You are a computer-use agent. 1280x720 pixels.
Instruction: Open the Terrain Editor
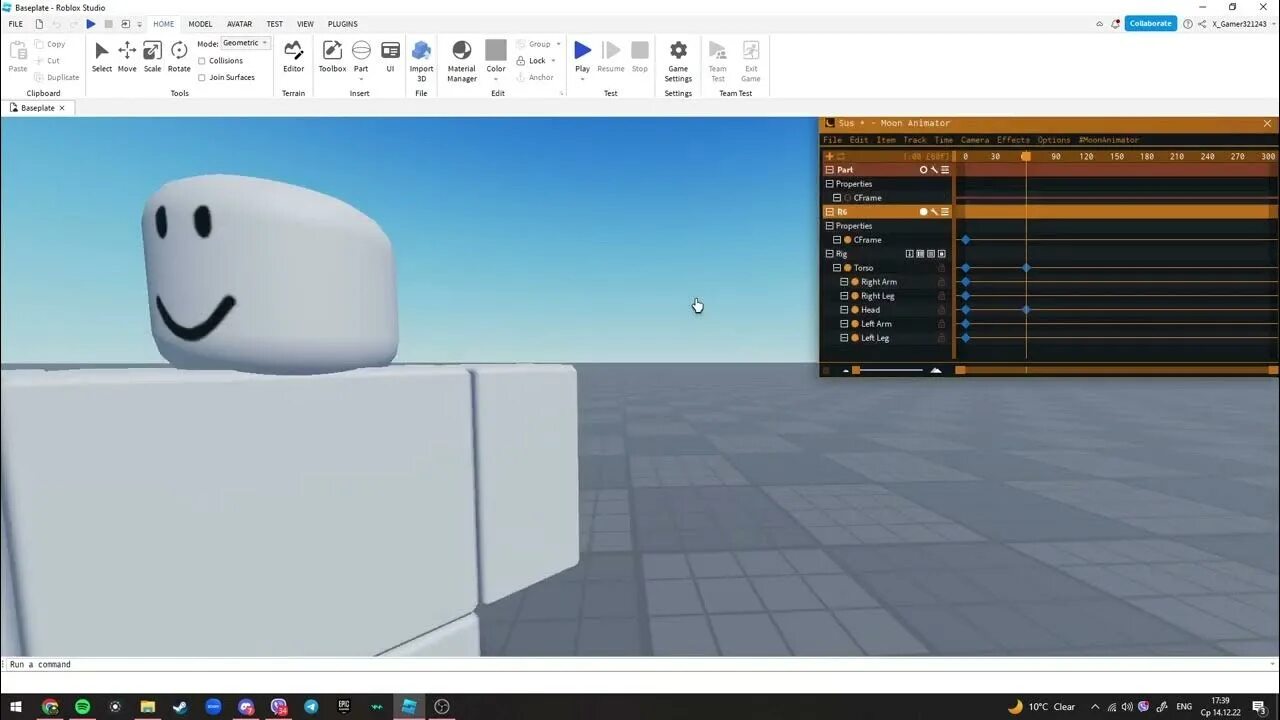293,56
